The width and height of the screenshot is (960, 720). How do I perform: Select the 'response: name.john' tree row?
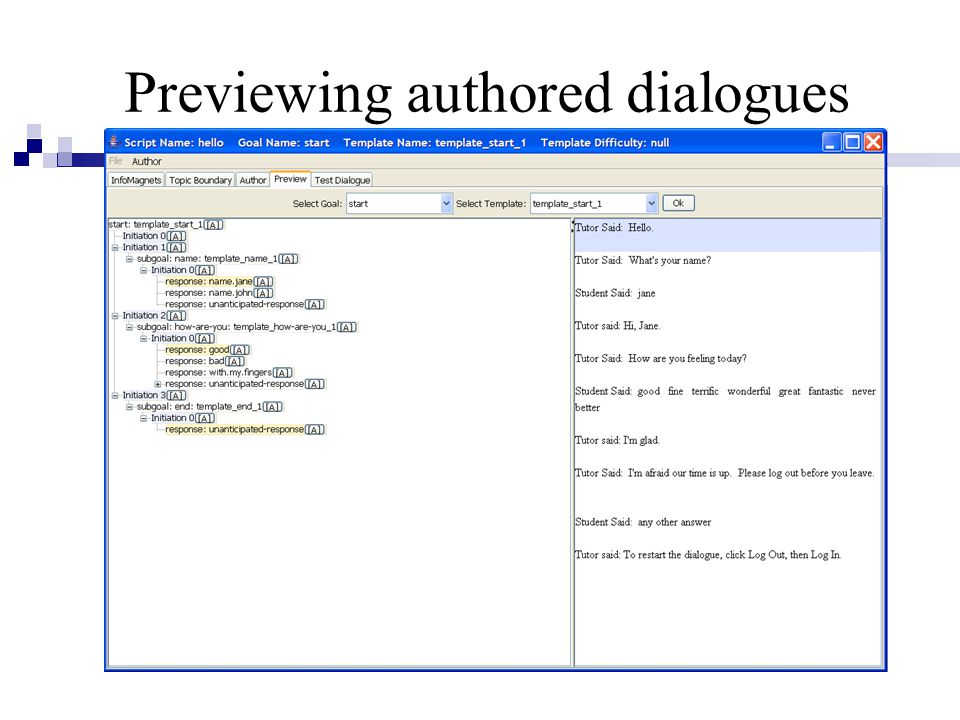coord(219,293)
